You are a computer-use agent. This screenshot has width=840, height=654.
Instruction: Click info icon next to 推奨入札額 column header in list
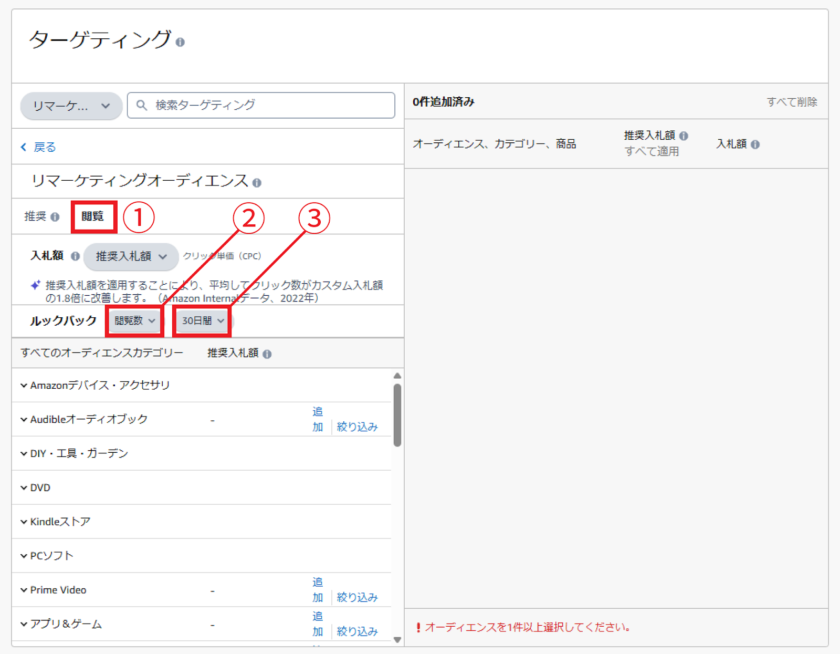[267, 353]
